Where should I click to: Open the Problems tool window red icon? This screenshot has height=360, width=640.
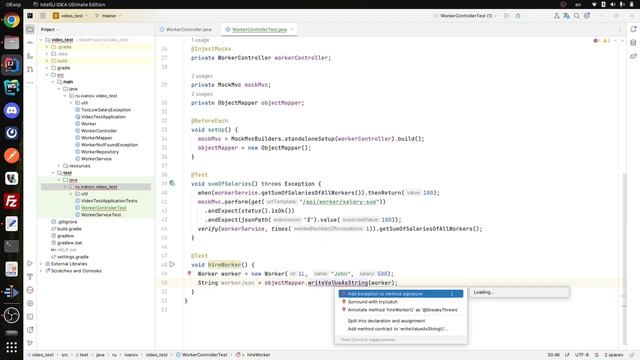[30, 290]
